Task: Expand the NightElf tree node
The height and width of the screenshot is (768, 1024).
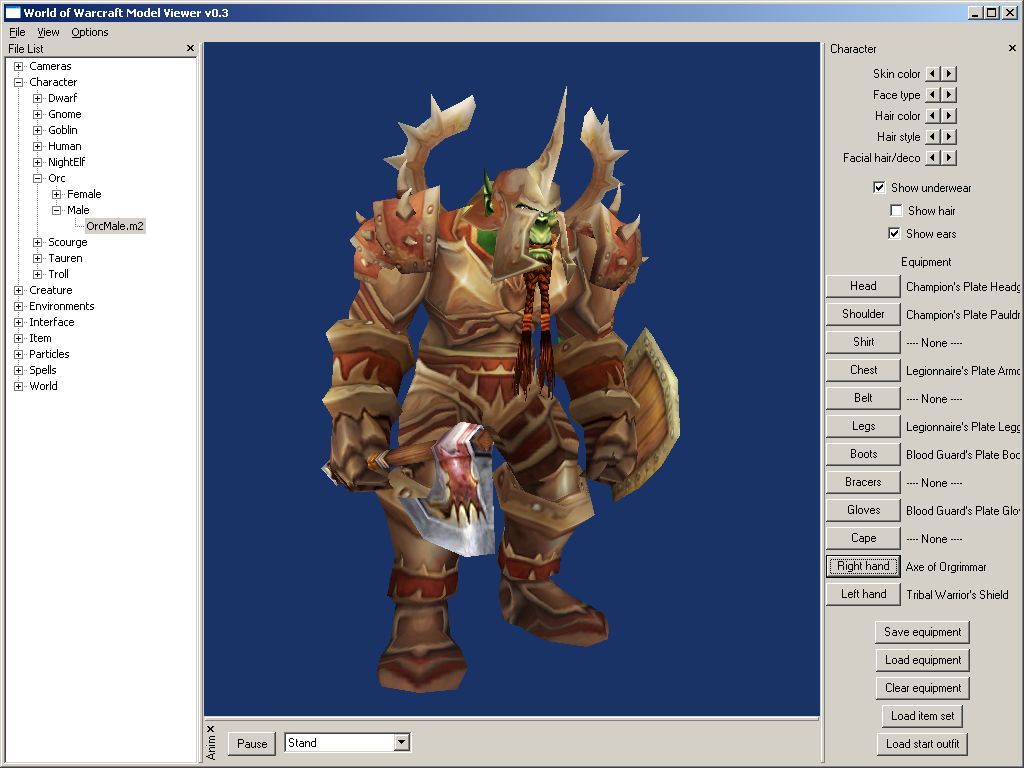Action: pos(38,162)
